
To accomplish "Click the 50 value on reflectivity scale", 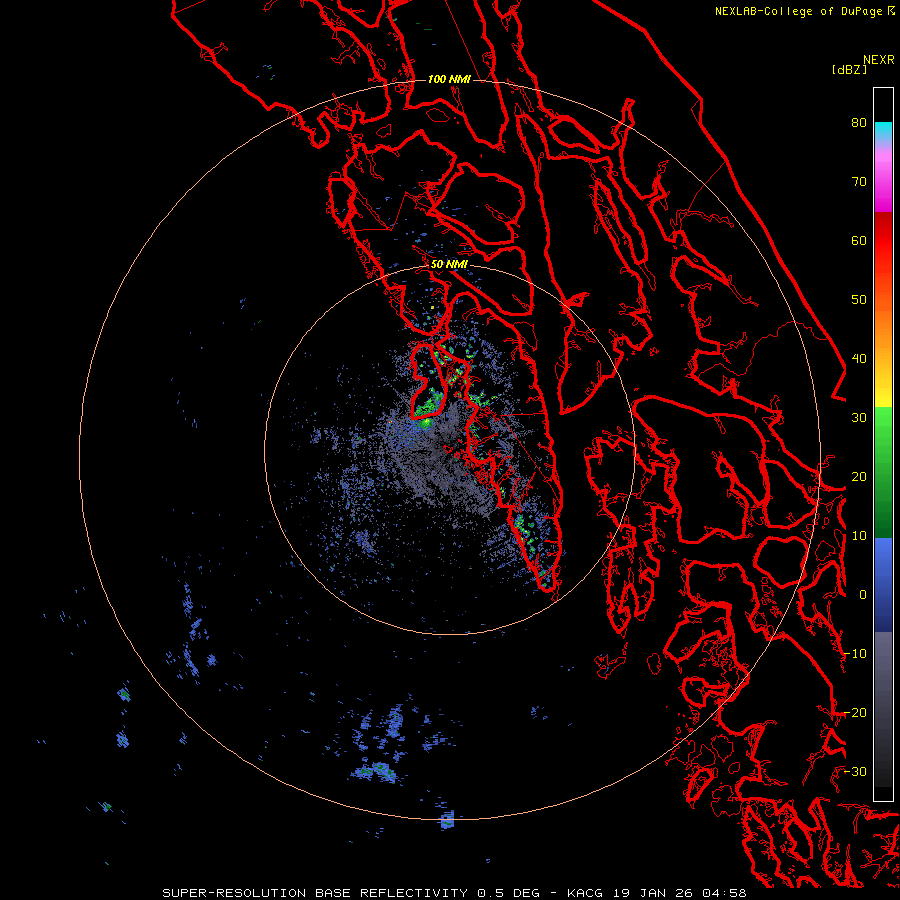I will (859, 300).
